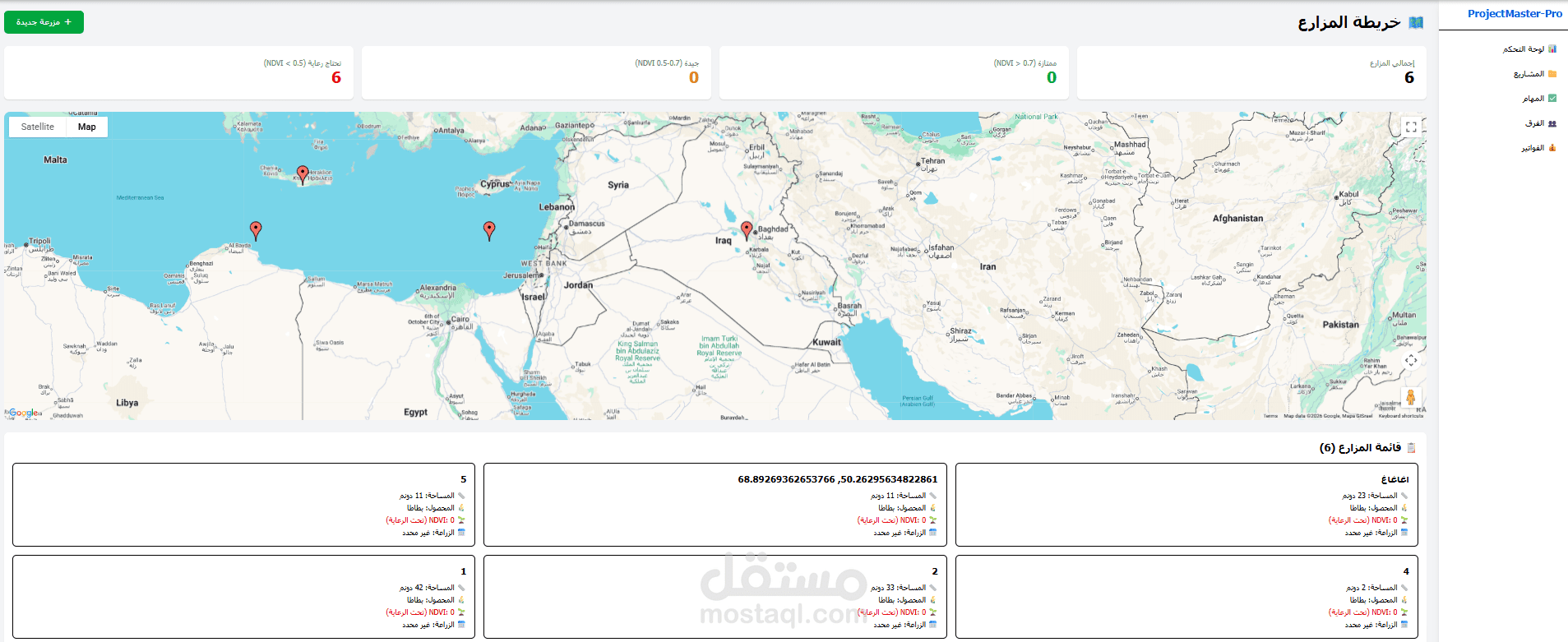Click the Google logo on the map
The width and height of the screenshot is (1568, 642).
tap(24, 413)
